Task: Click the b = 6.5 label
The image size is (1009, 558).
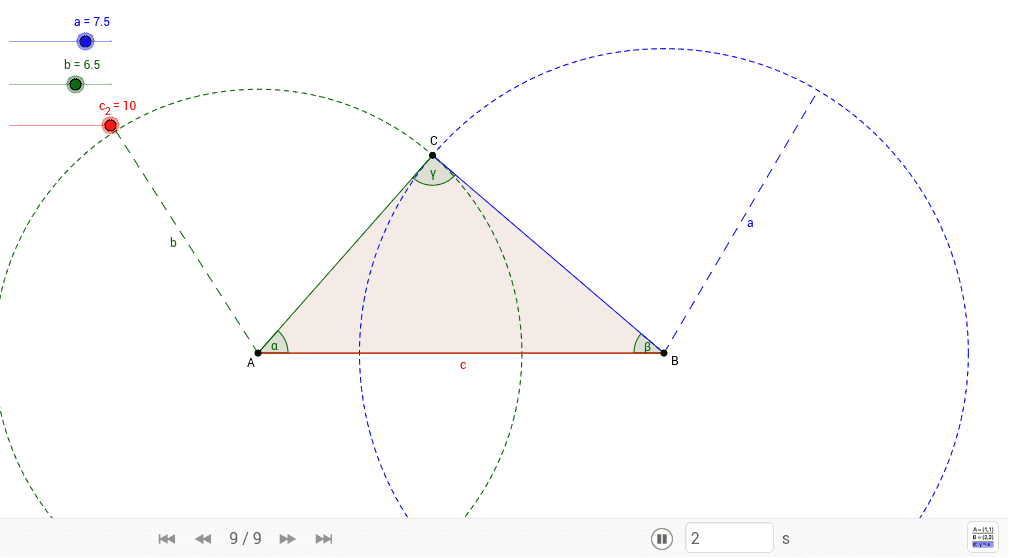Action: click(x=82, y=64)
